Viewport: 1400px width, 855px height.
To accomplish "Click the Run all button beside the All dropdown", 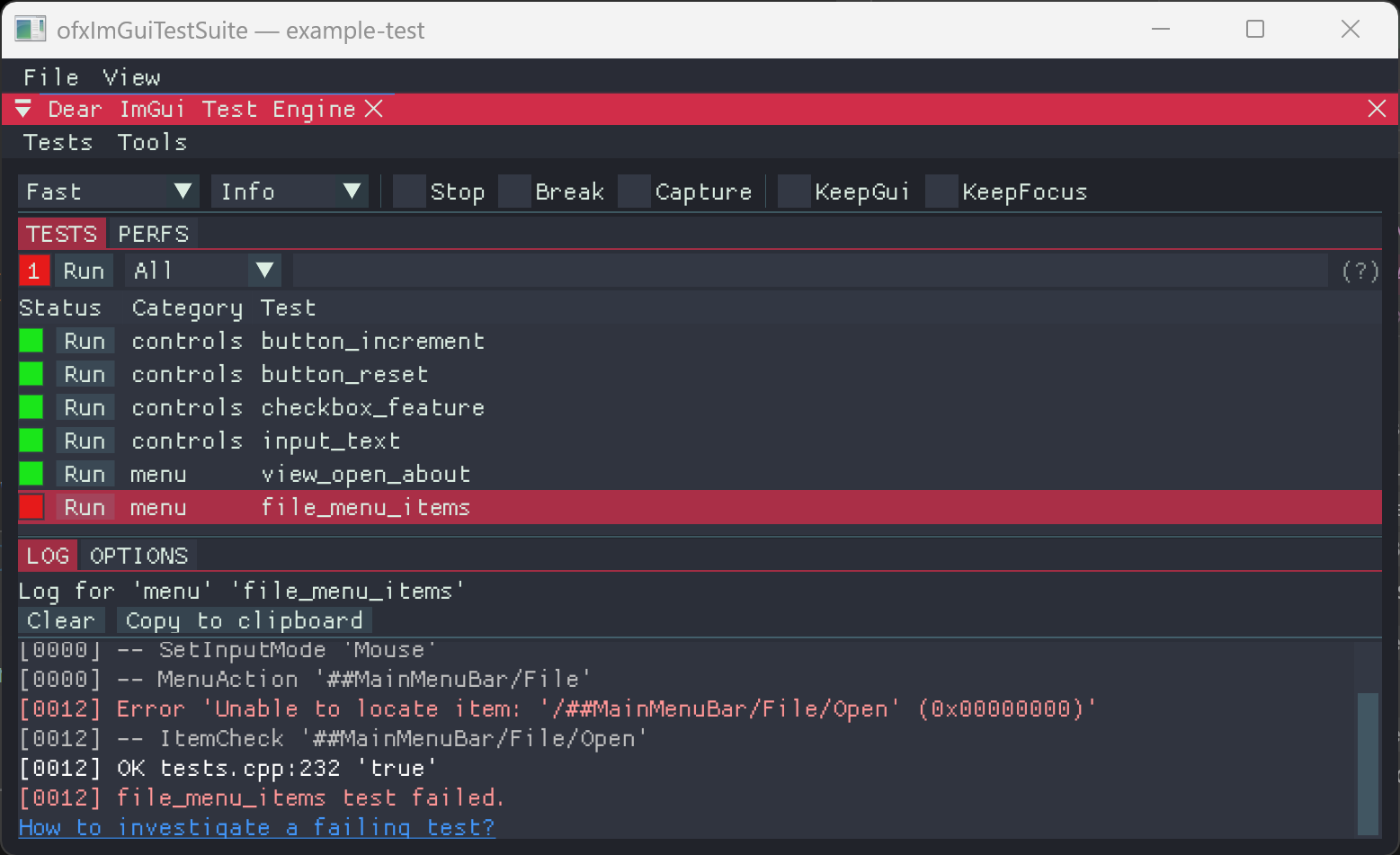I will 84,271.
